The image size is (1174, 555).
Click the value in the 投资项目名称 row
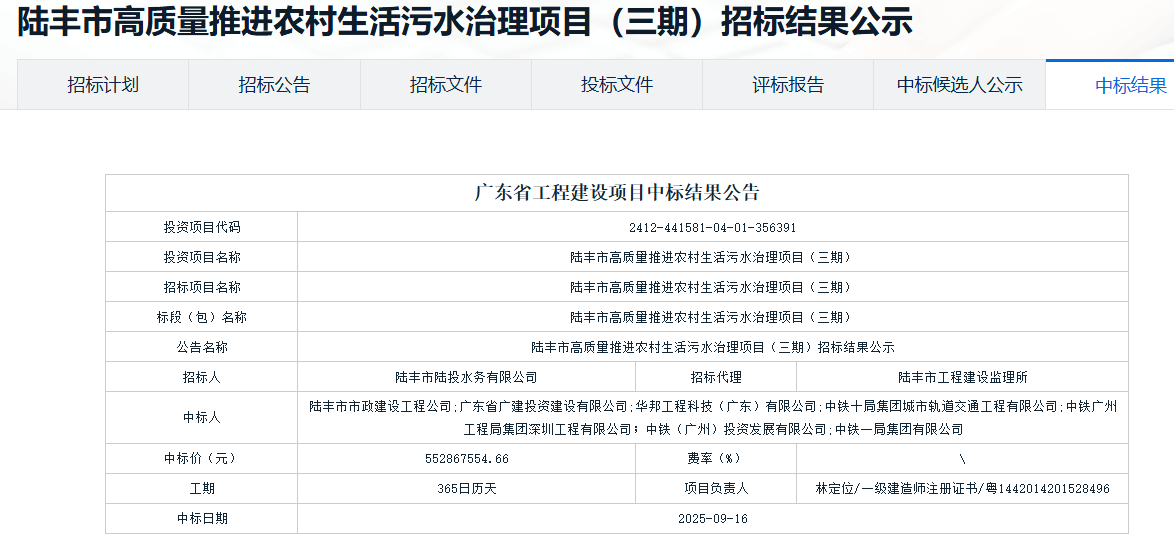pyautogui.click(x=712, y=257)
